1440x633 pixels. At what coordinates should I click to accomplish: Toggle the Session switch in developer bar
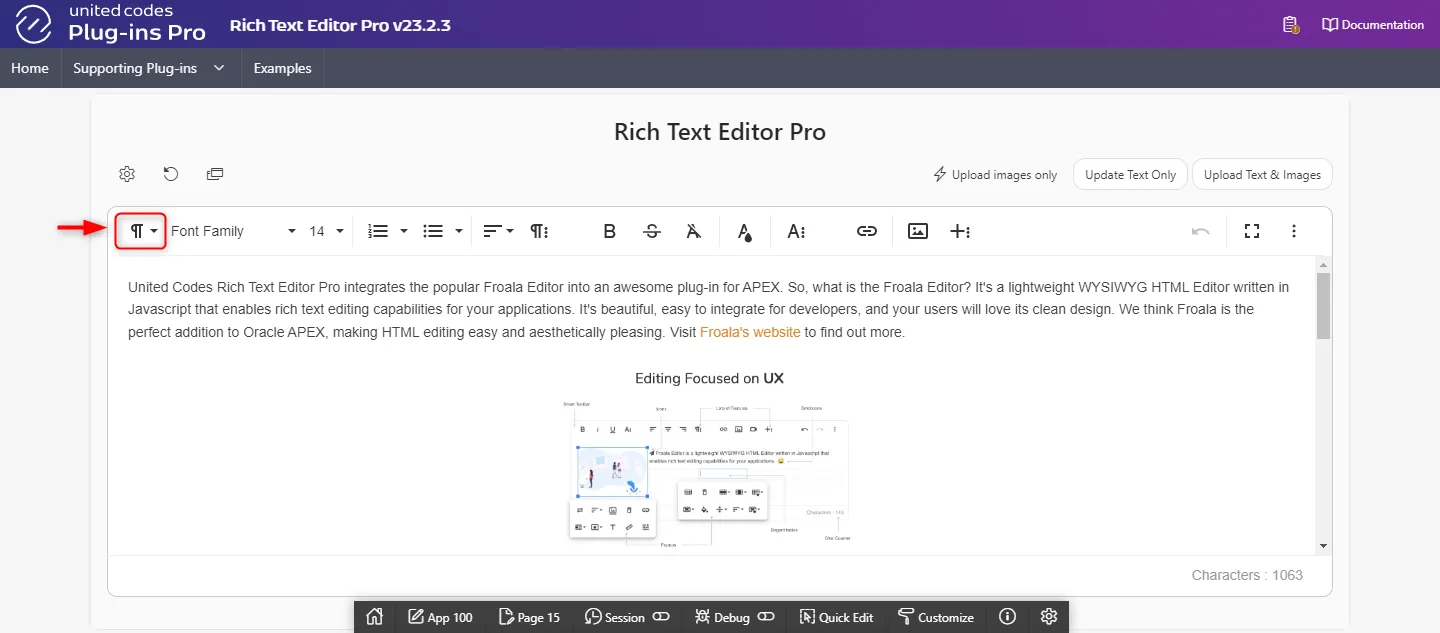(660, 617)
